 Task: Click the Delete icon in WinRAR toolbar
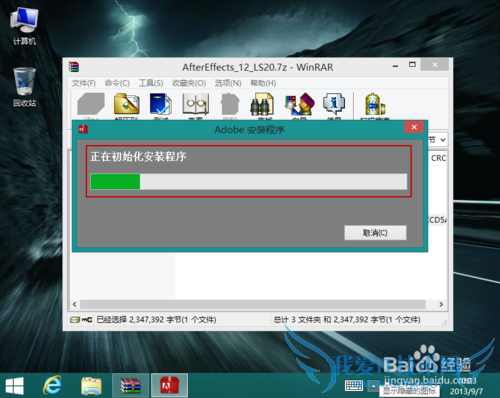click(230, 104)
